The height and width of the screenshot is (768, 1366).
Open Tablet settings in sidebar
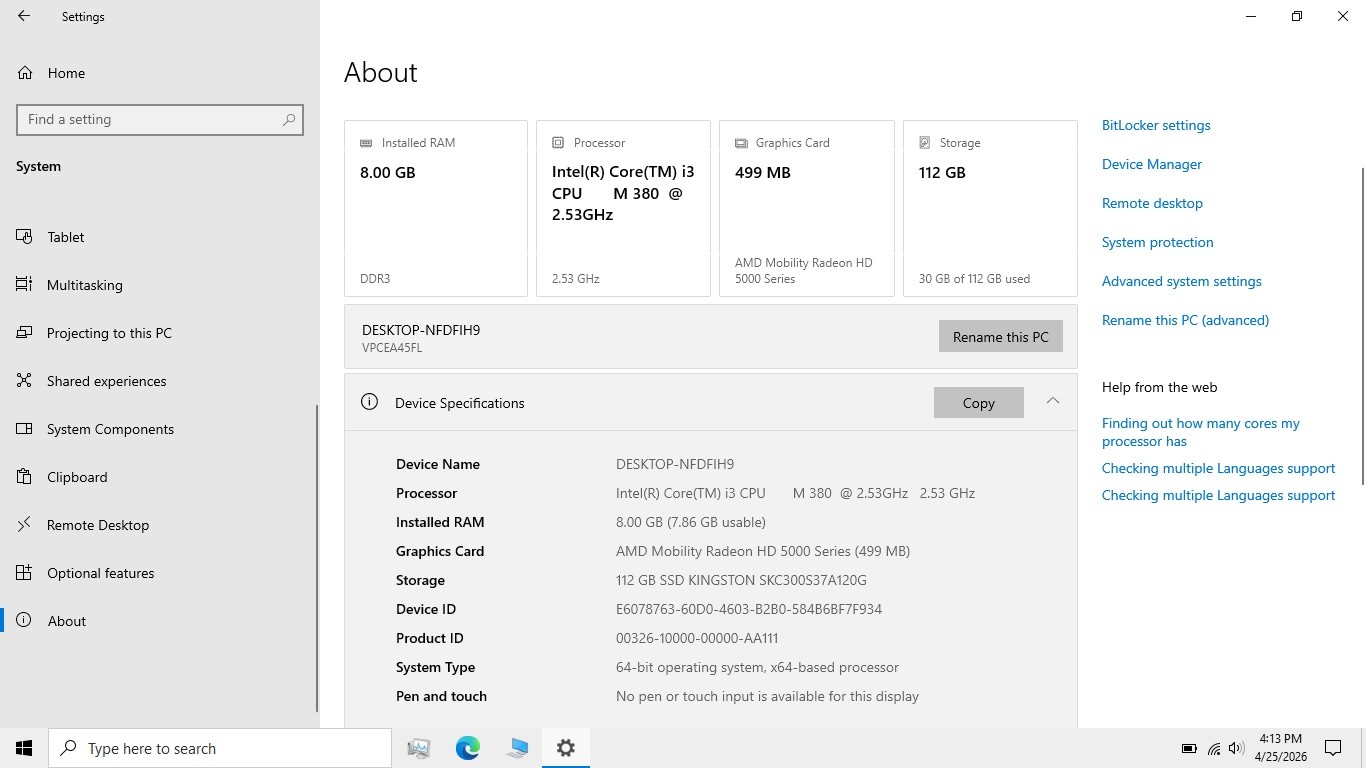(160, 237)
